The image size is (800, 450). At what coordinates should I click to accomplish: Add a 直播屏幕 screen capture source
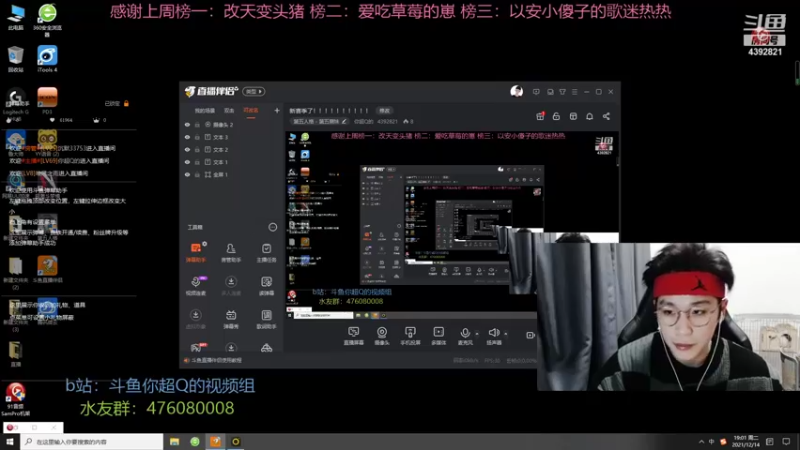[x=353, y=336]
